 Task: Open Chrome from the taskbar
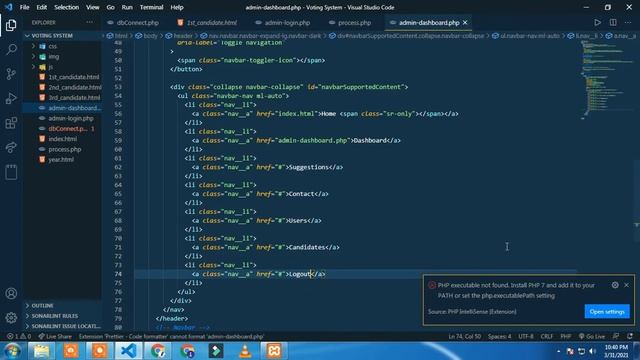coord(158,351)
